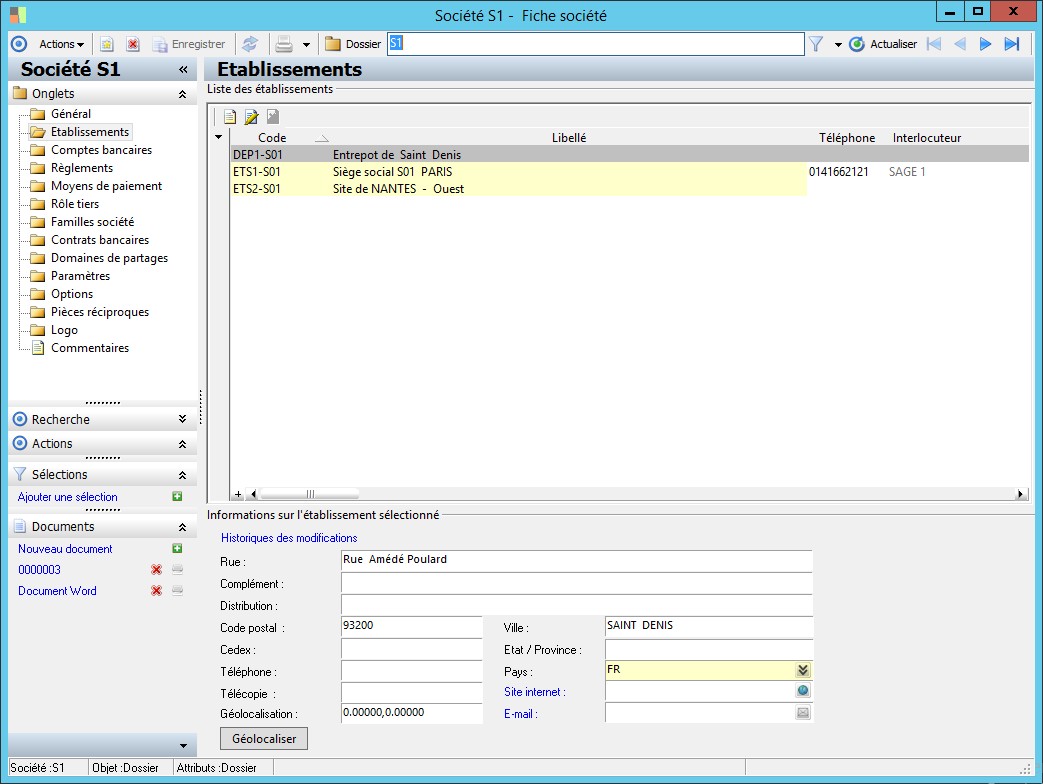Go to the last record
This screenshot has height=784, width=1043.
click(x=1011, y=44)
